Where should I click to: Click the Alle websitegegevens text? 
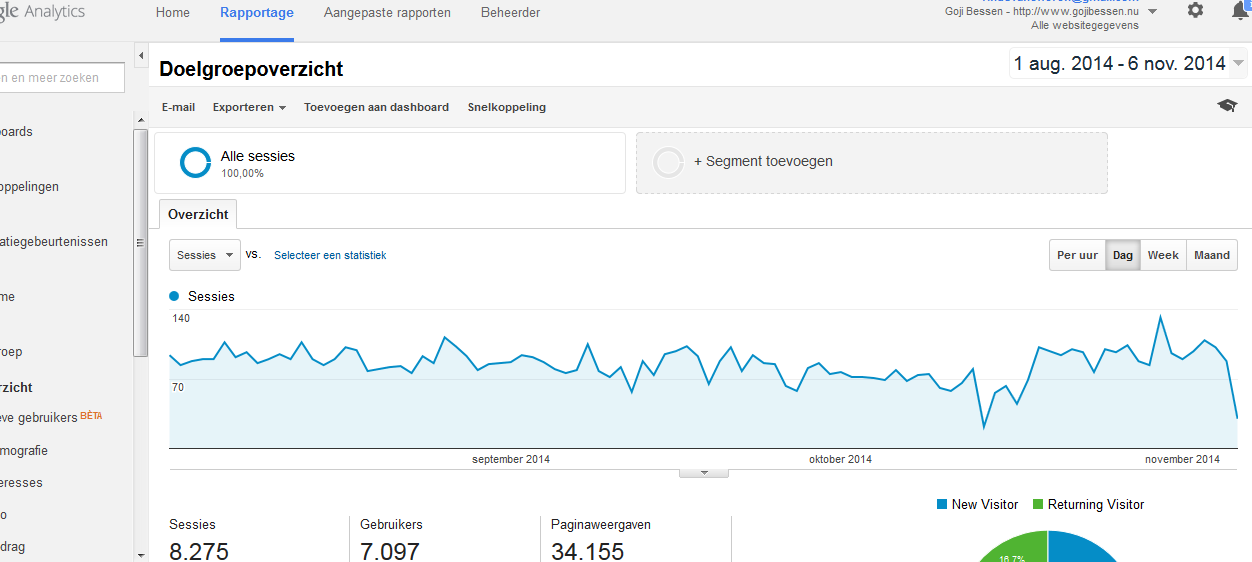(x=1084, y=25)
